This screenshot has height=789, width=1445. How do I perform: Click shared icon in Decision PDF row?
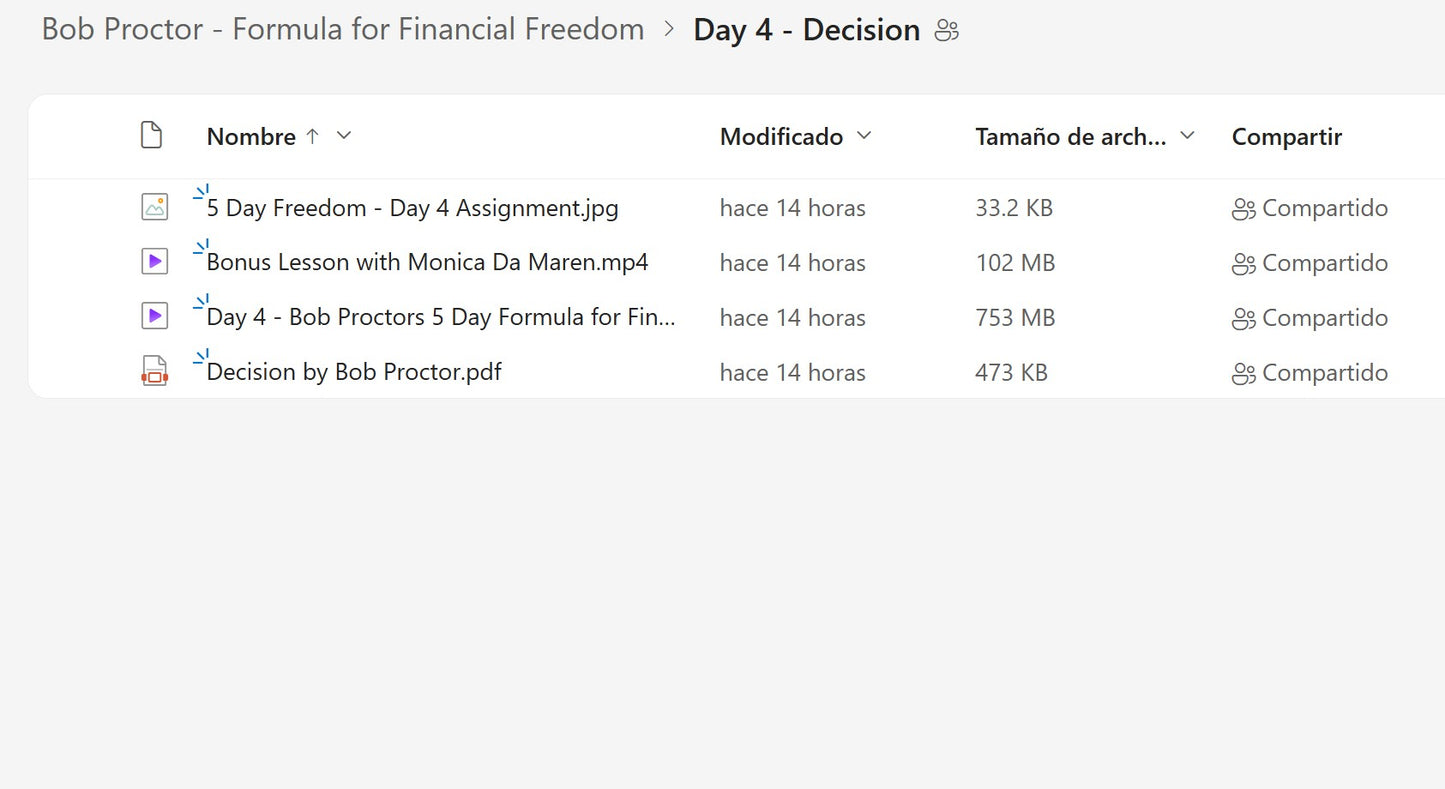[1243, 373]
